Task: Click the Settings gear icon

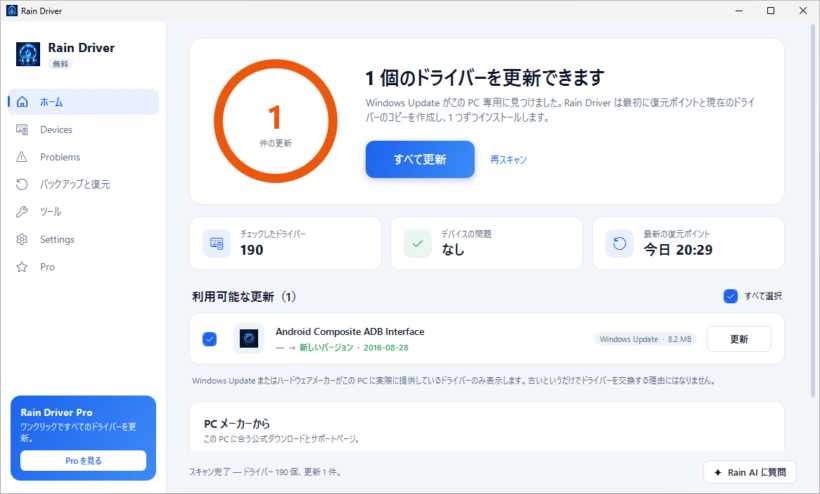Action: click(x=21, y=239)
